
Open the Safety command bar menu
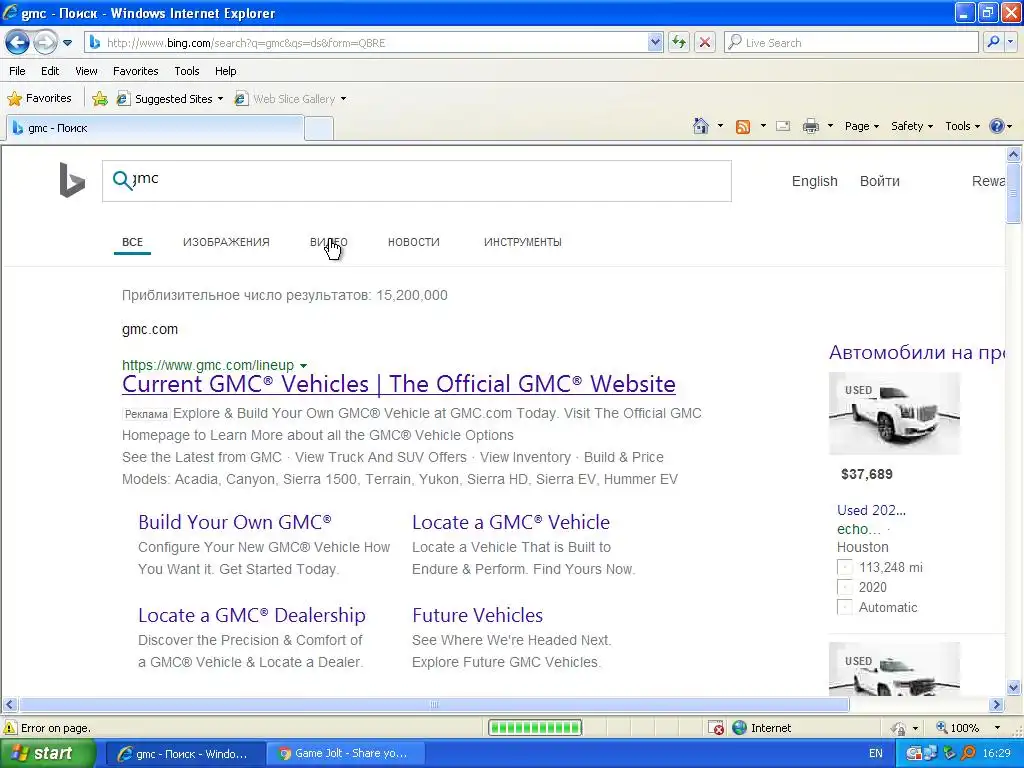pos(912,126)
